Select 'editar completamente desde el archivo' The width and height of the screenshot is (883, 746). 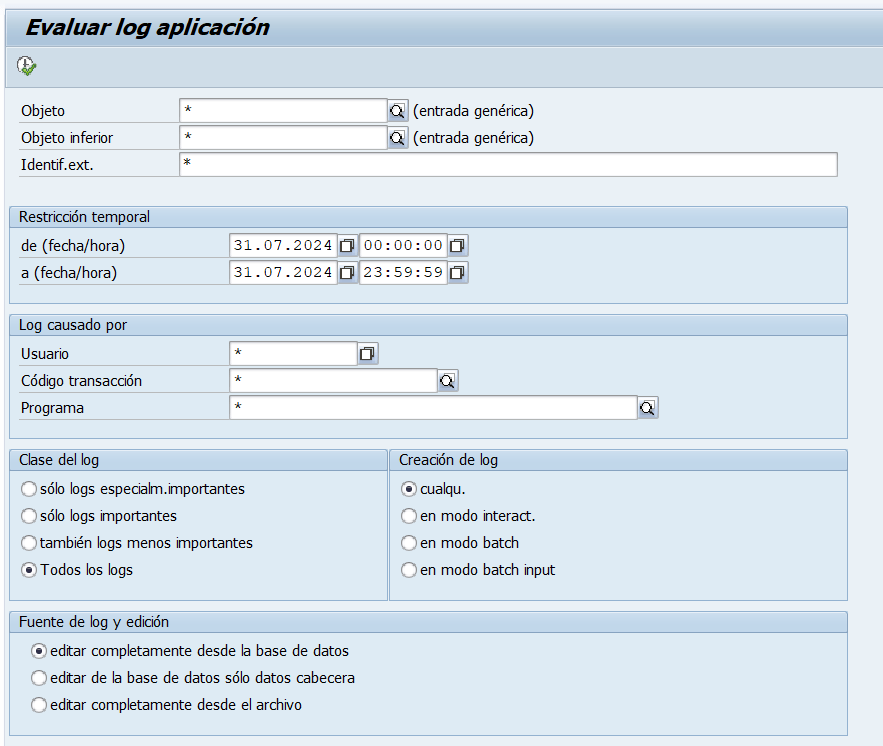pos(39,705)
